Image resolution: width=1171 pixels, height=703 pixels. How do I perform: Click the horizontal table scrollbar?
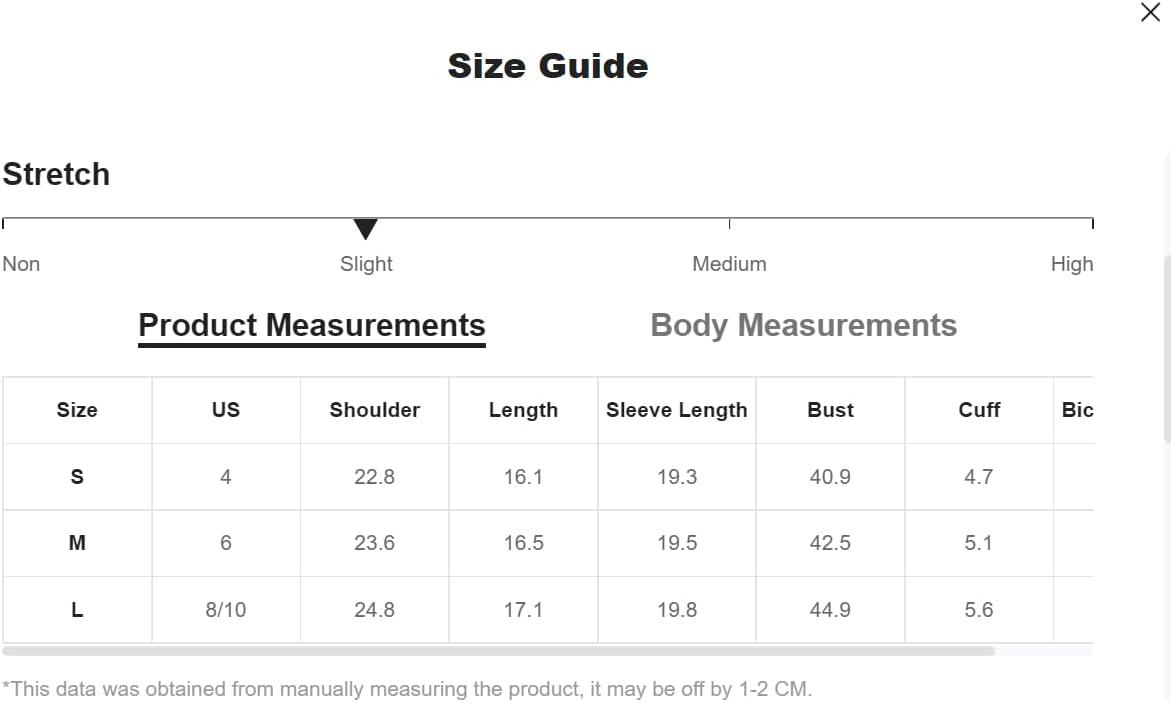[x=498, y=651]
